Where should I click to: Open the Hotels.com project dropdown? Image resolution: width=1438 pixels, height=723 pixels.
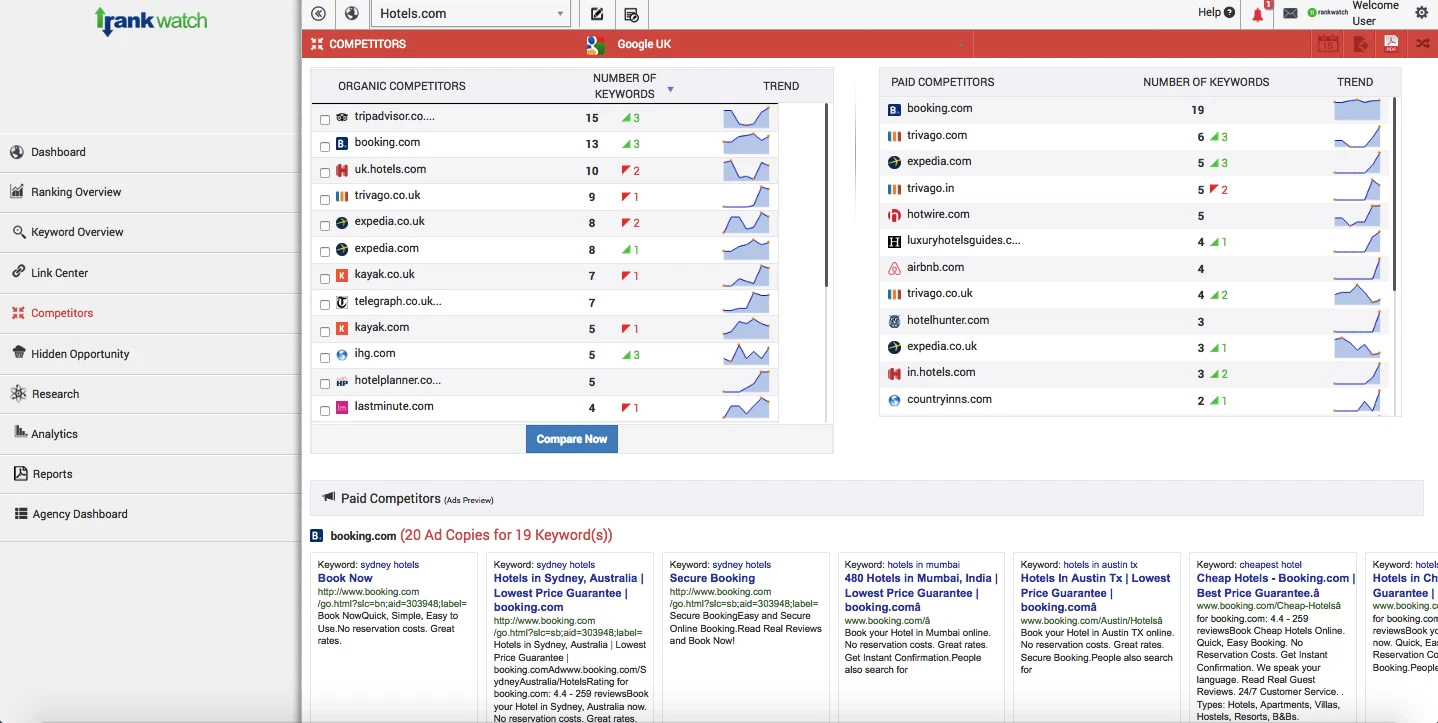(x=470, y=14)
